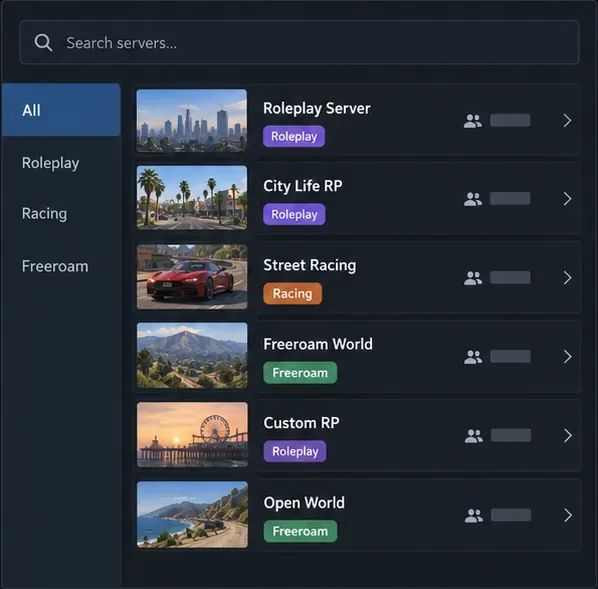Click the Street Racing title
The height and width of the screenshot is (589, 598).
tap(310, 266)
